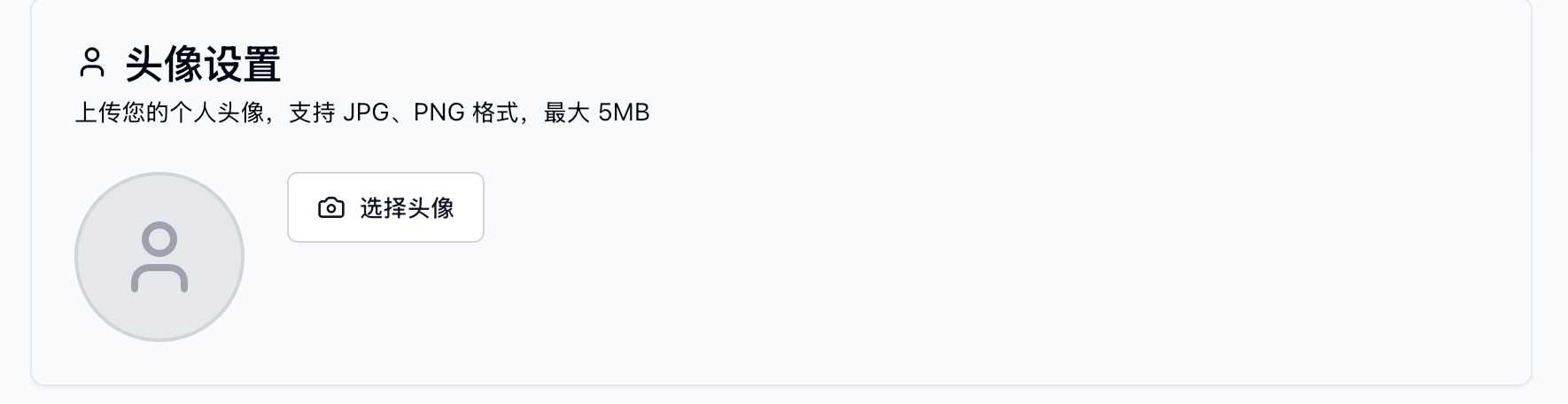The width and height of the screenshot is (1568, 404).
Task: Click the person icon beside 头像设置 heading
Action: (x=92, y=63)
